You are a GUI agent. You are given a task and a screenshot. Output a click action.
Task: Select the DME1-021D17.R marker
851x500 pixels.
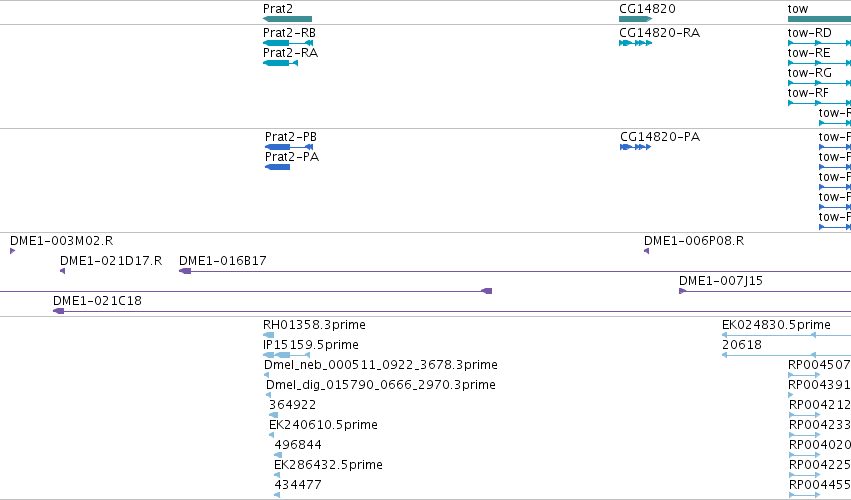pos(62,271)
